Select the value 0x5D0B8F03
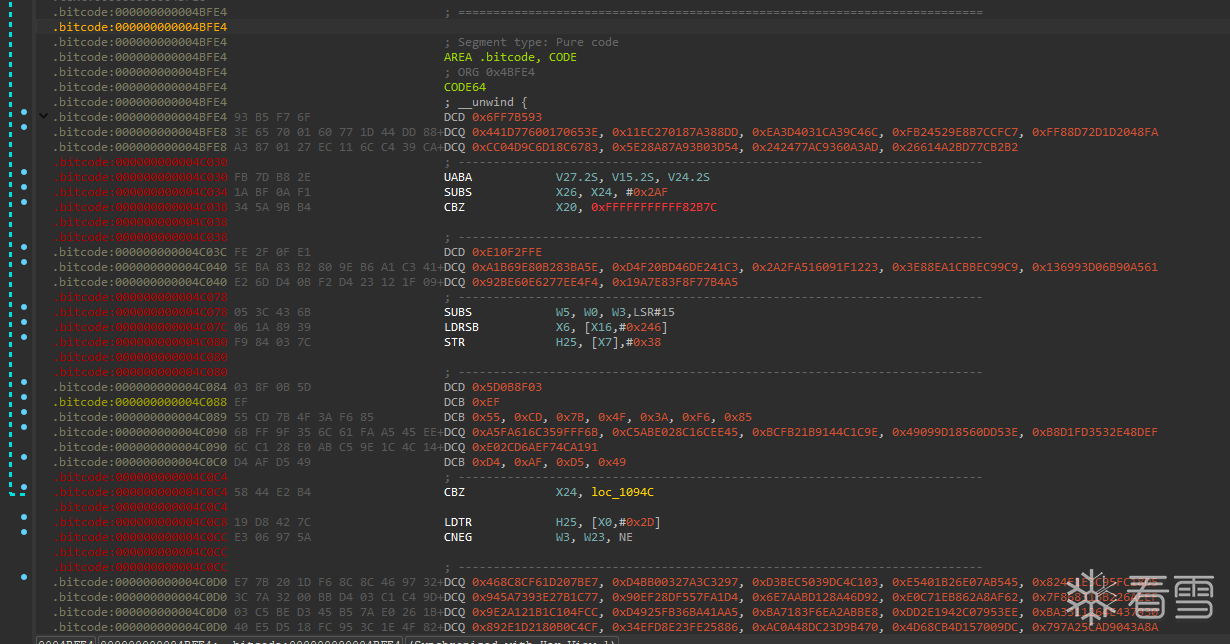1230x644 pixels. click(x=507, y=387)
